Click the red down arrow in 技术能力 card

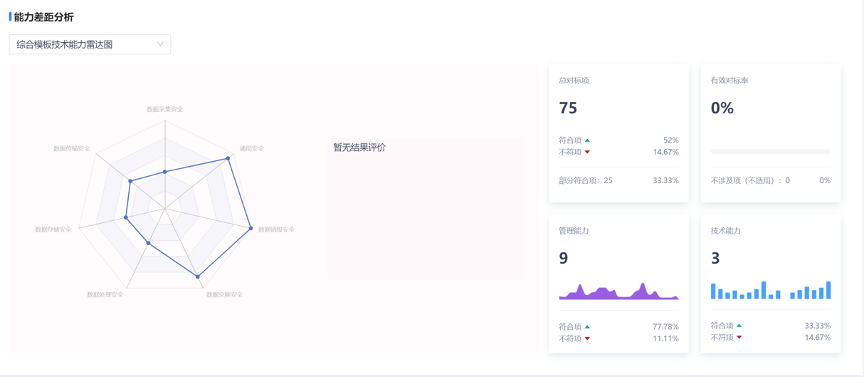[x=739, y=337]
